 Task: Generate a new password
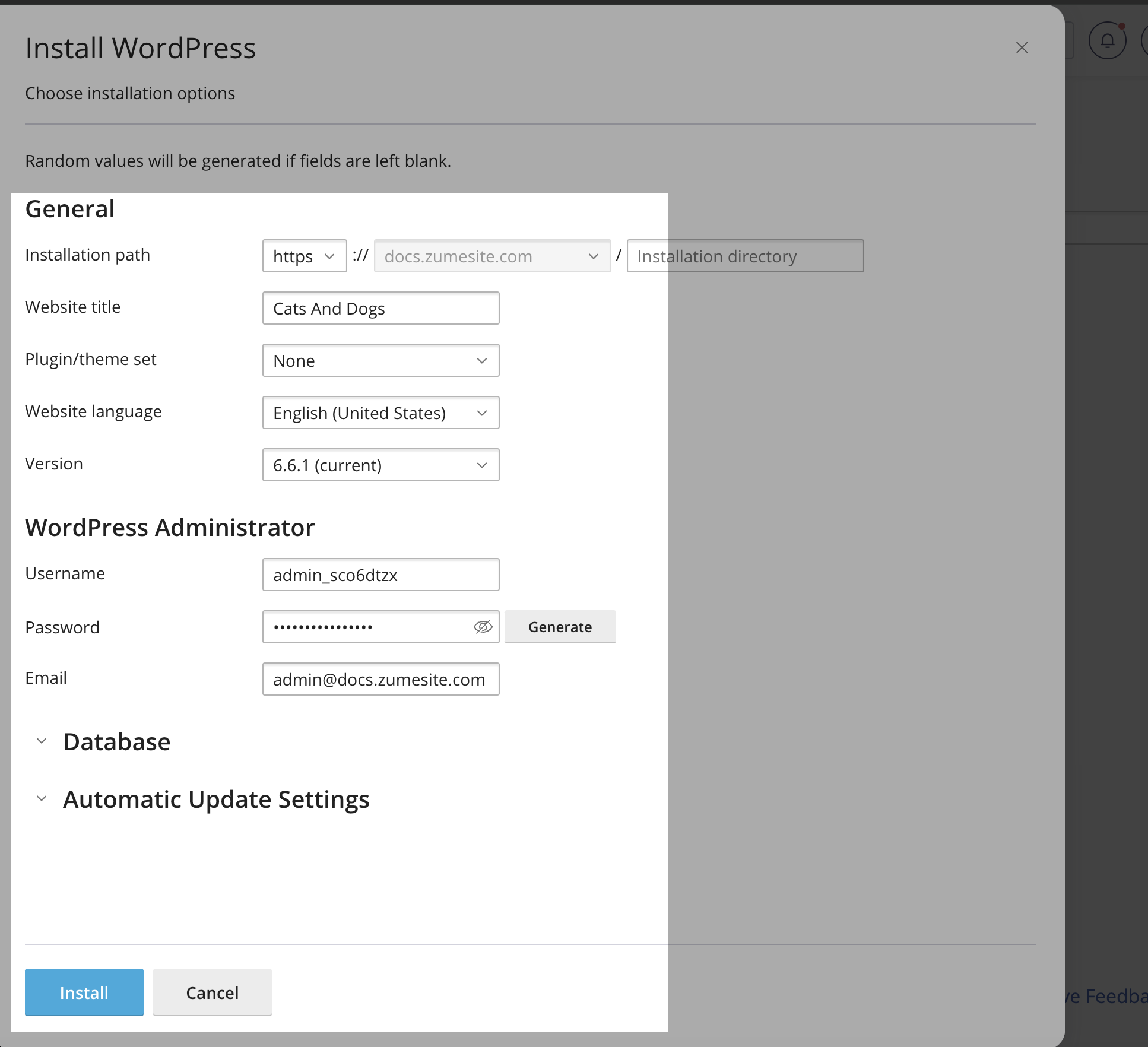pyautogui.click(x=560, y=627)
